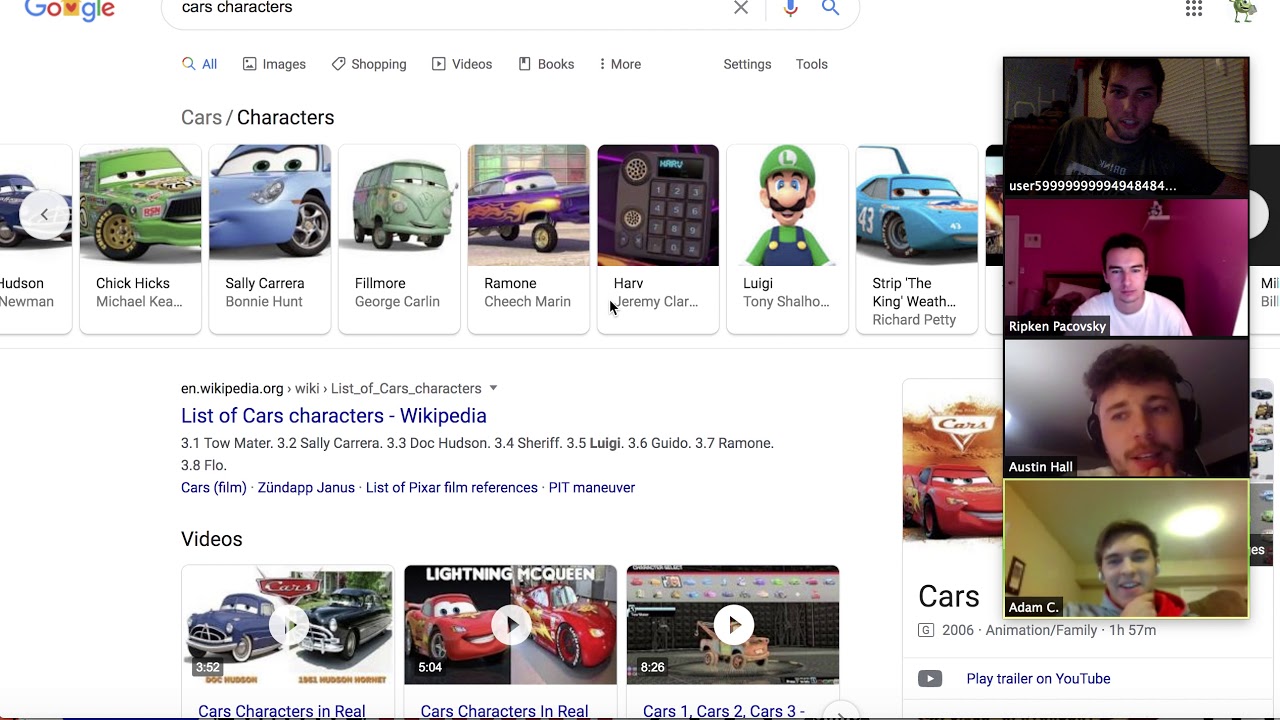
Task: Open the Google apps grid
Action: tap(1194, 9)
